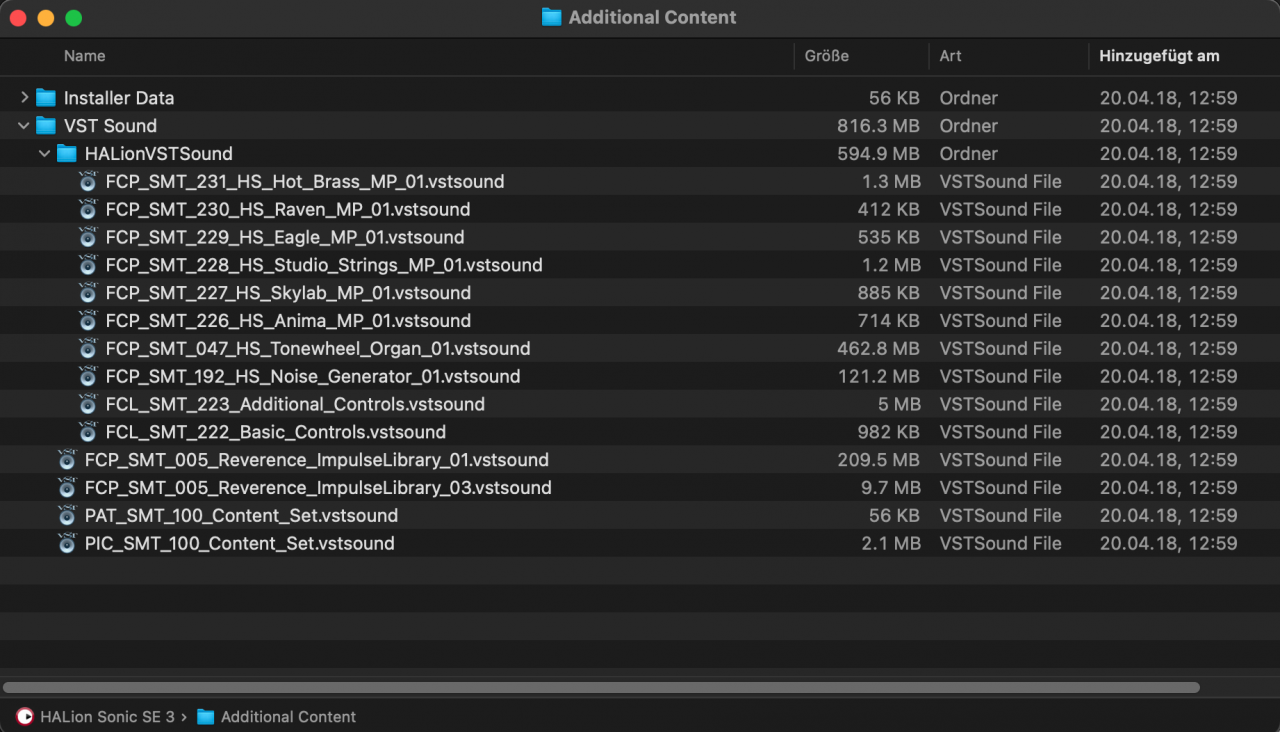Select PAT_SMT_100_Content_Set.vstsound file name
The image size is (1280, 732).
coord(241,516)
